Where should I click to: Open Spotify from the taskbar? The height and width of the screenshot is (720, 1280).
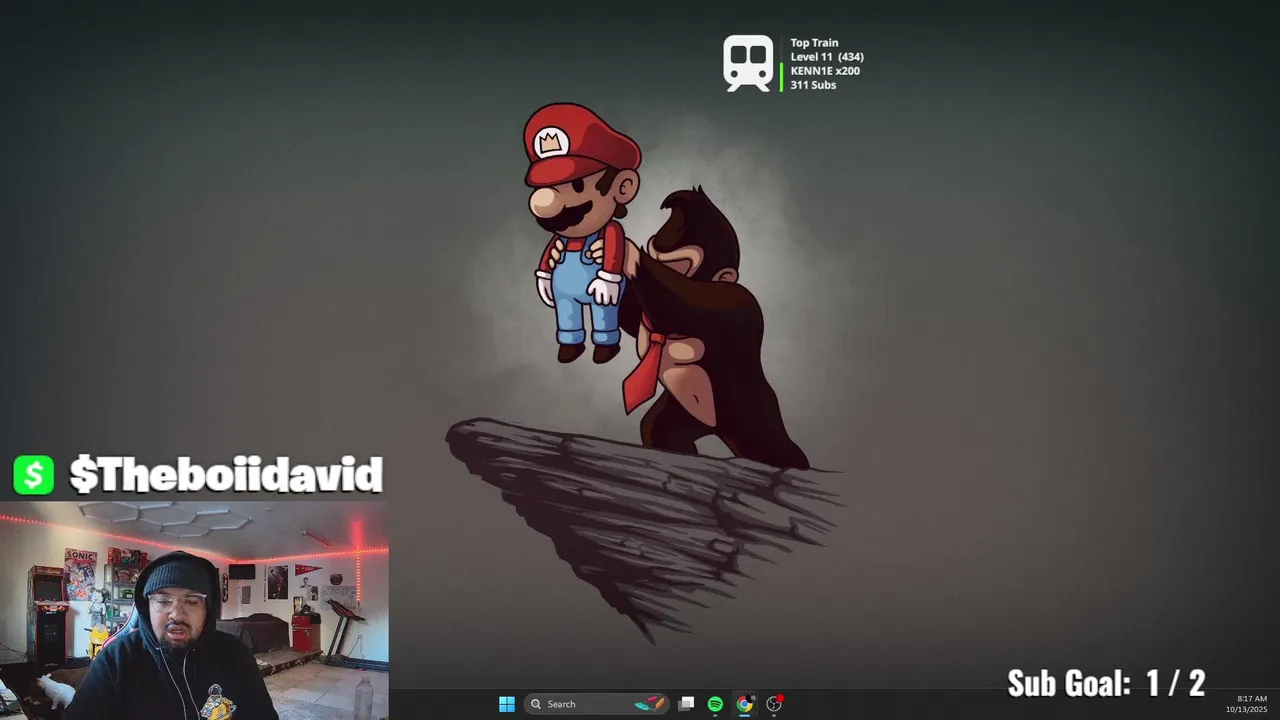pyautogui.click(x=715, y=704)
